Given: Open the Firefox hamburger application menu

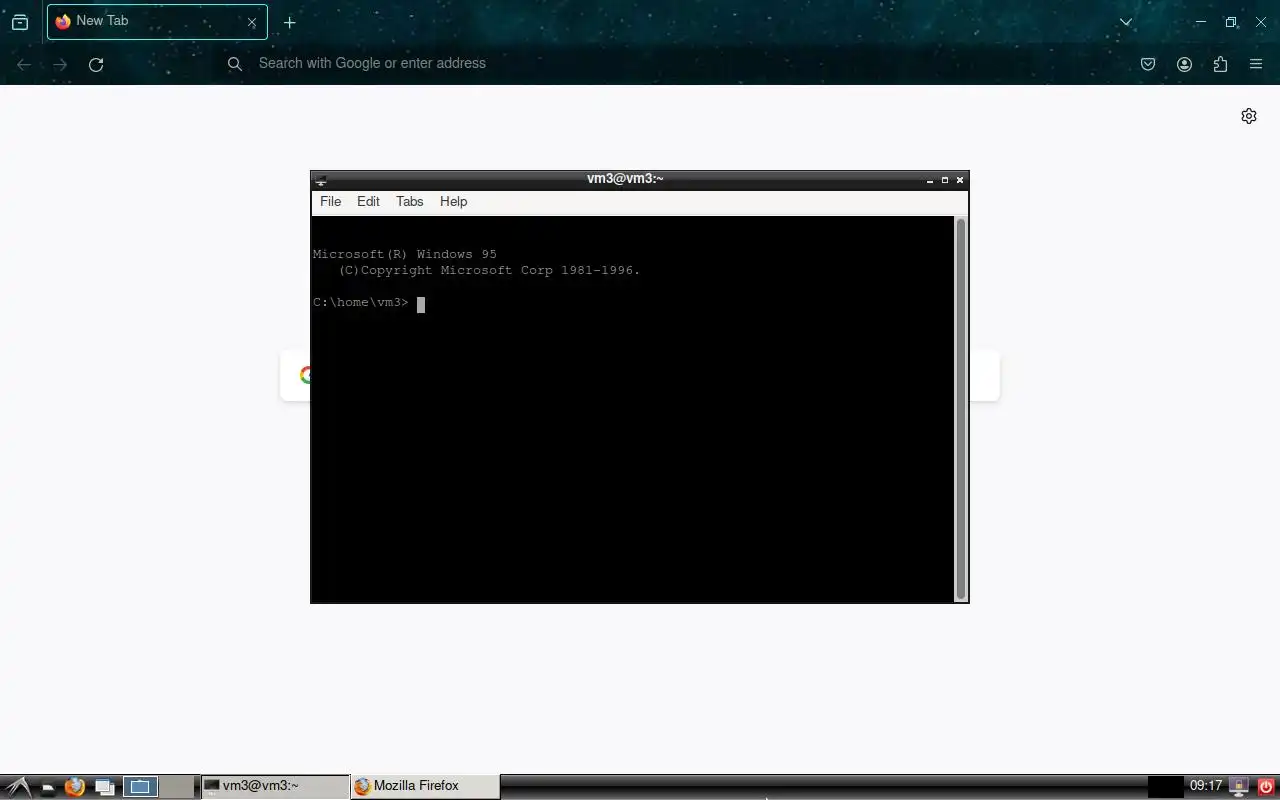Looking at the screenshot, I should (1256, 64).
